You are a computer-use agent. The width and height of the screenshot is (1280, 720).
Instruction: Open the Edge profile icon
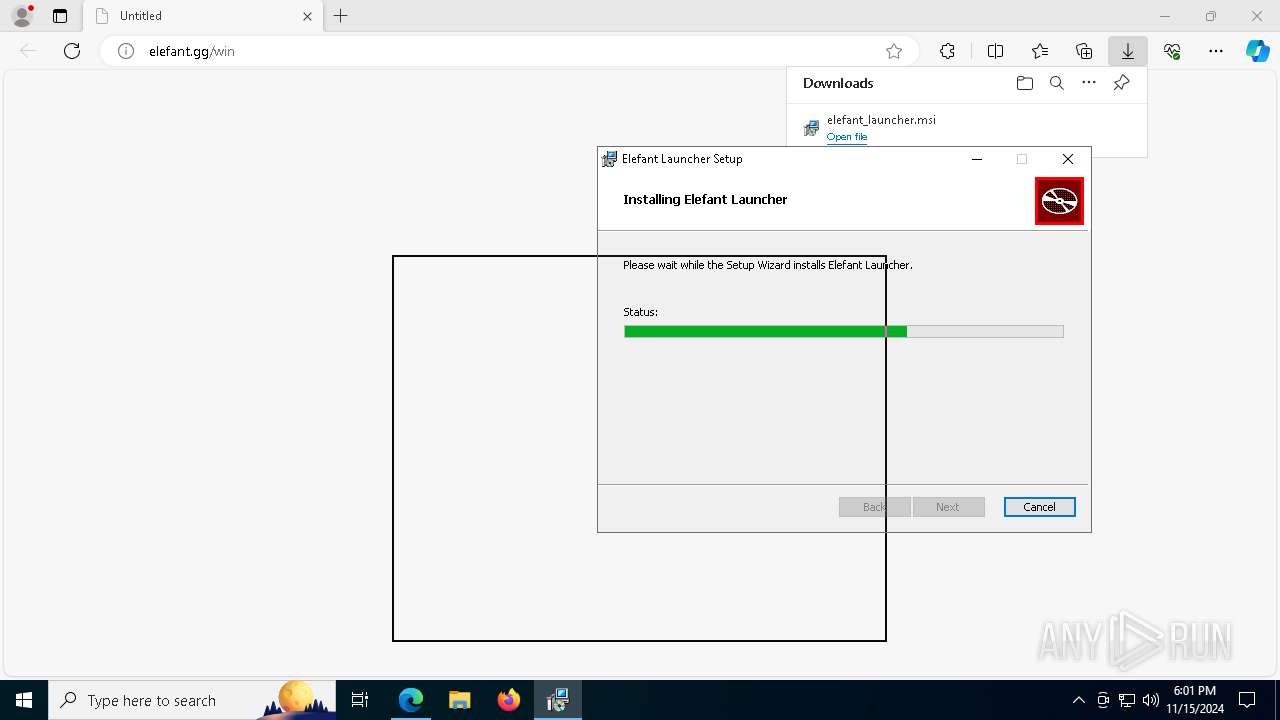(21, 16)
